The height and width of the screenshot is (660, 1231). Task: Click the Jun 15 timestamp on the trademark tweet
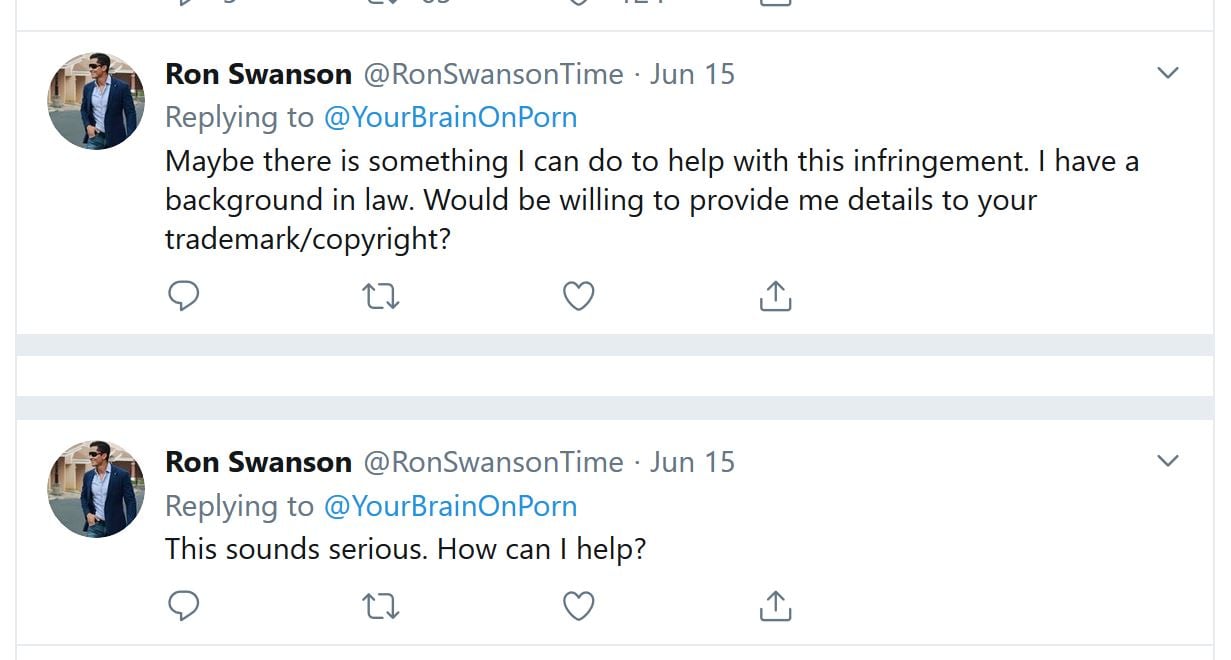coord(692,74)
